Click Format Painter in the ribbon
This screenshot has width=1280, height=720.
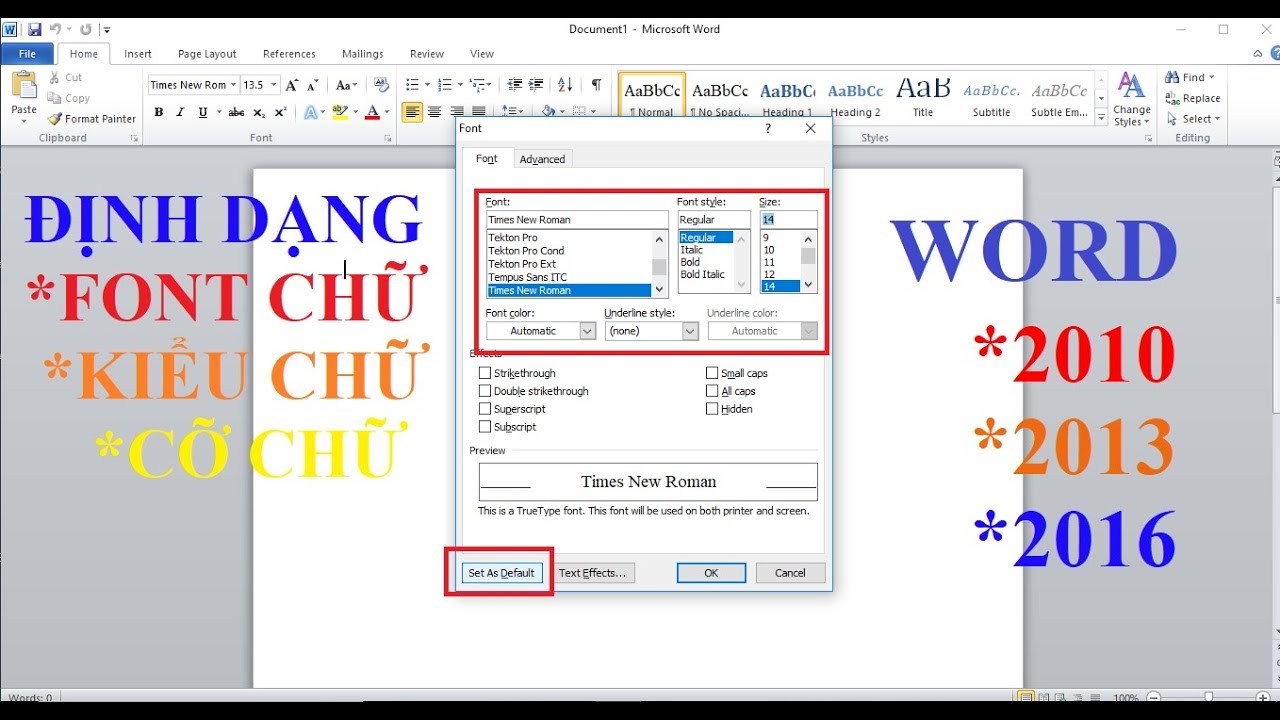click(x=91, y=118)
